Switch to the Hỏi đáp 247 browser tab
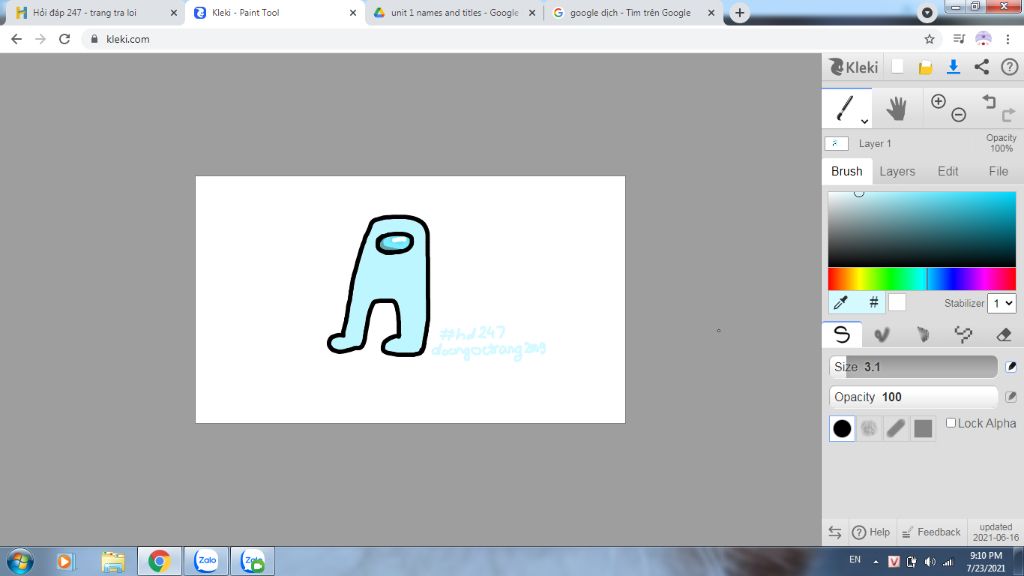Screen dimensions: 1024x576 click(96, 13)
